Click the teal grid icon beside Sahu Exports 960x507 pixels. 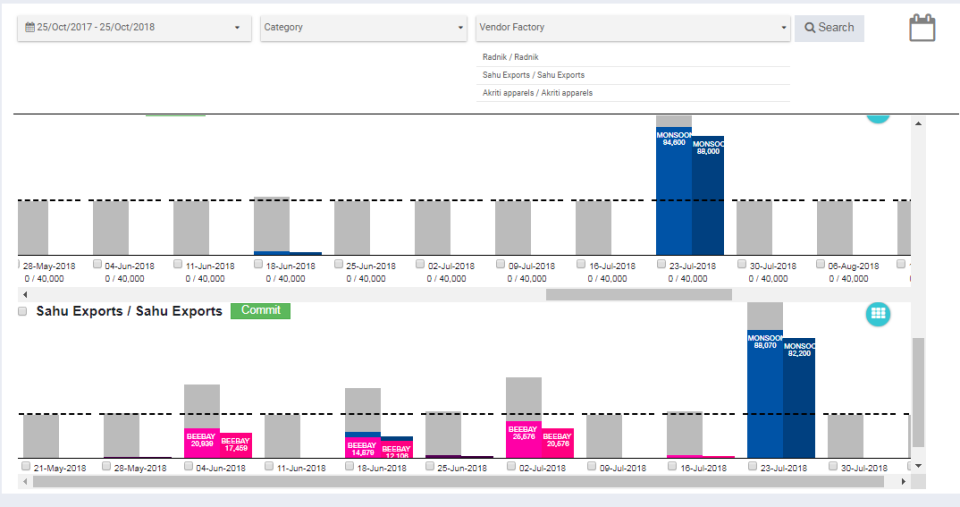pos(877,313)
